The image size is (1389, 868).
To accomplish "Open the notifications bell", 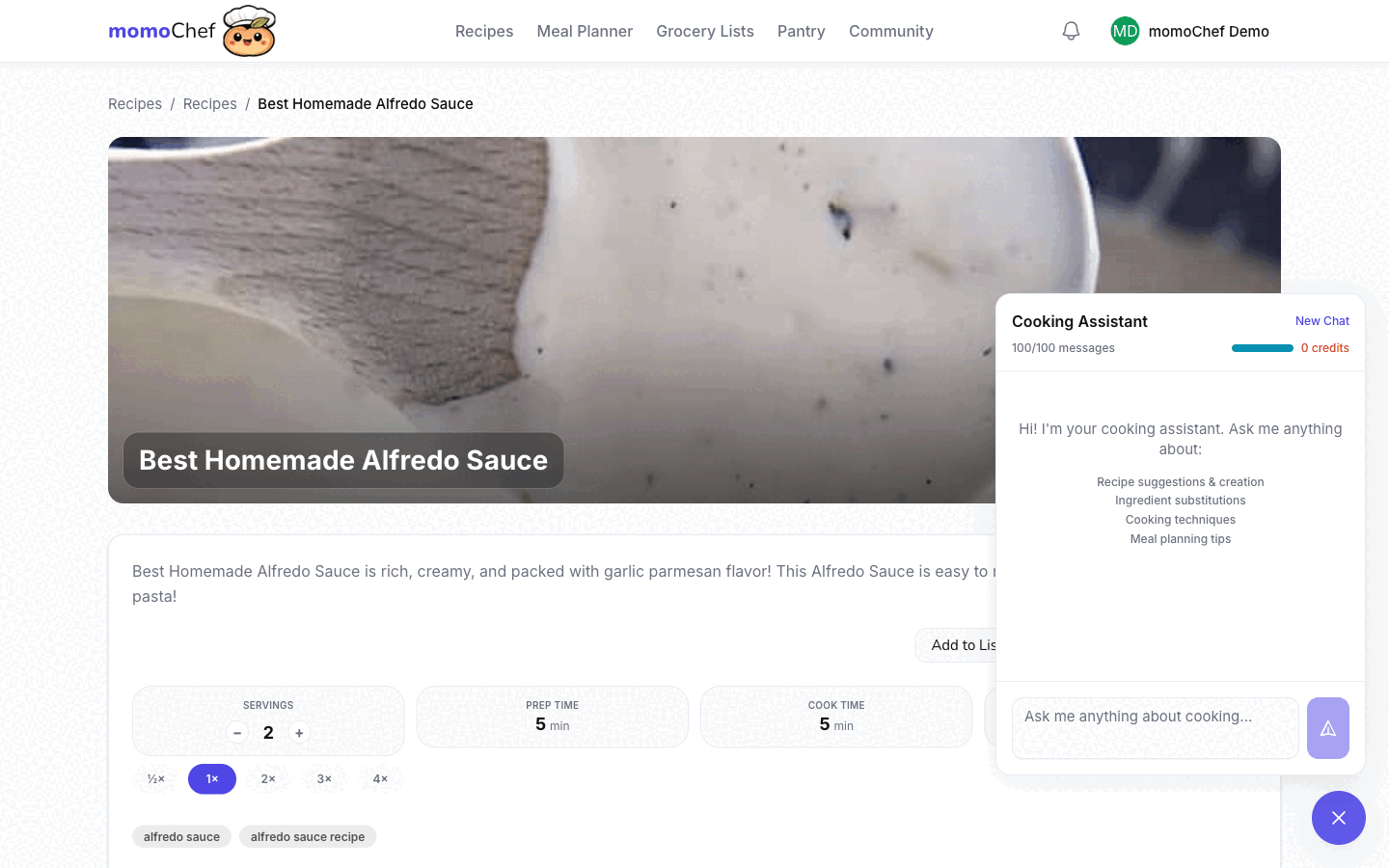I will pyautogui.click(x=1071, y=31).
